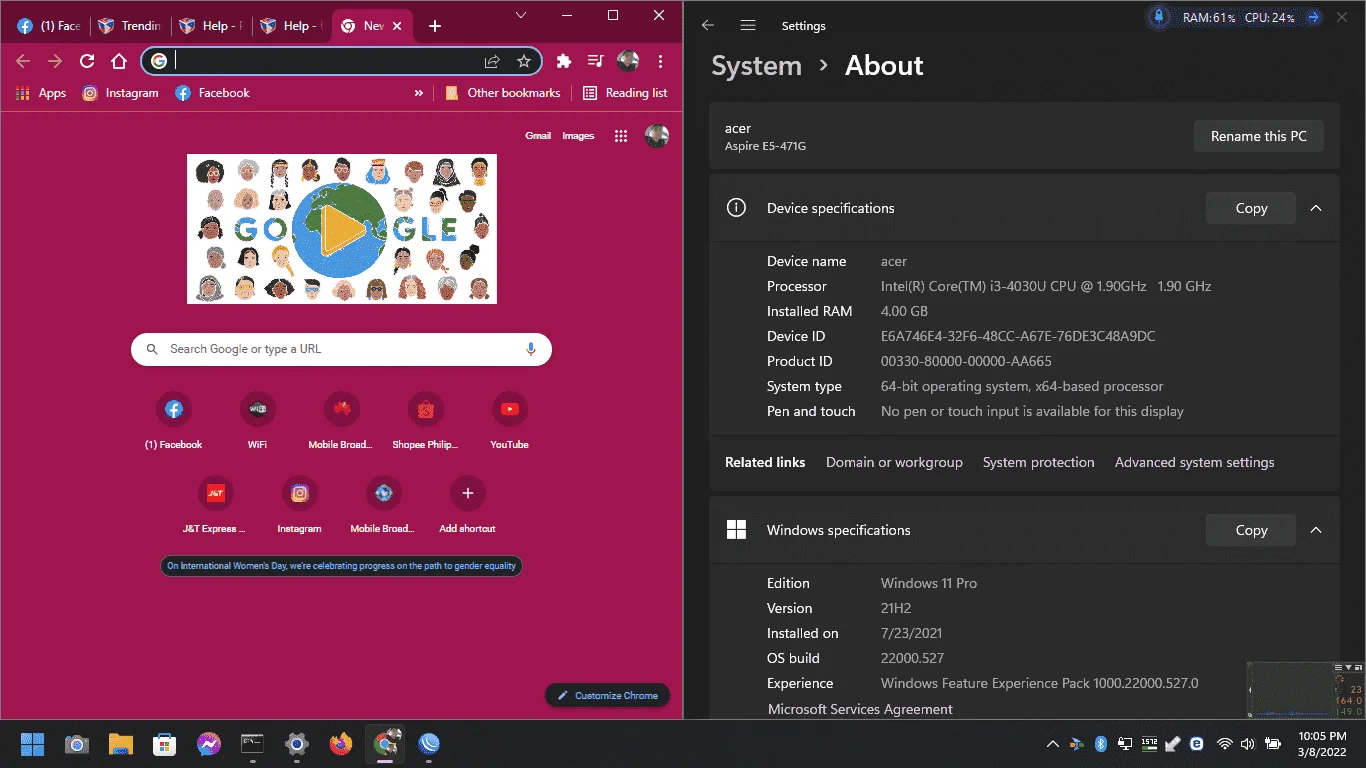Open the YouTube shortcut tile
The height and width of the screenshot is (768, 1366).
point(510,420)
